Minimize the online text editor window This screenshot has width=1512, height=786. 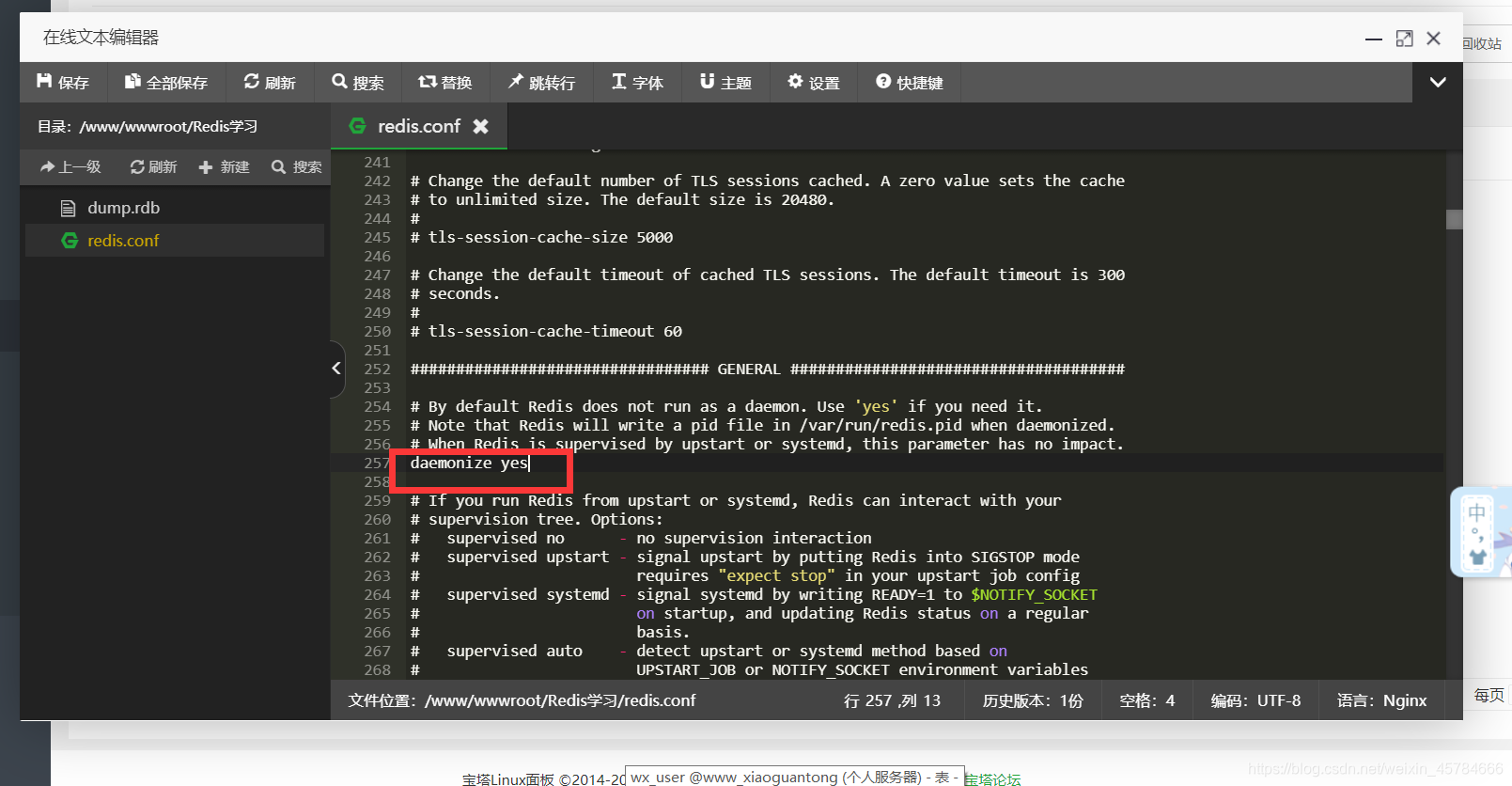click(1374, 39)
